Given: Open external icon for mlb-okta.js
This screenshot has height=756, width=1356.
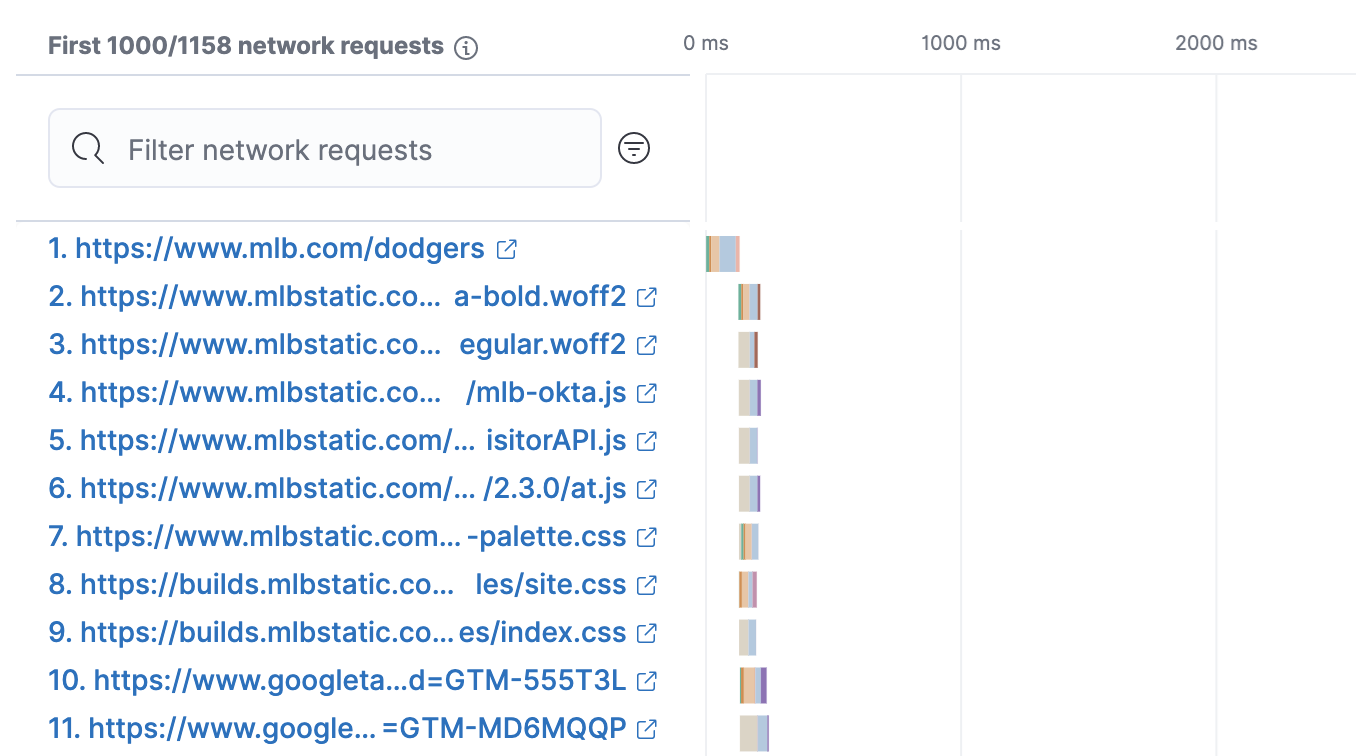Looking at the screenshot, I should click(647, 393).
